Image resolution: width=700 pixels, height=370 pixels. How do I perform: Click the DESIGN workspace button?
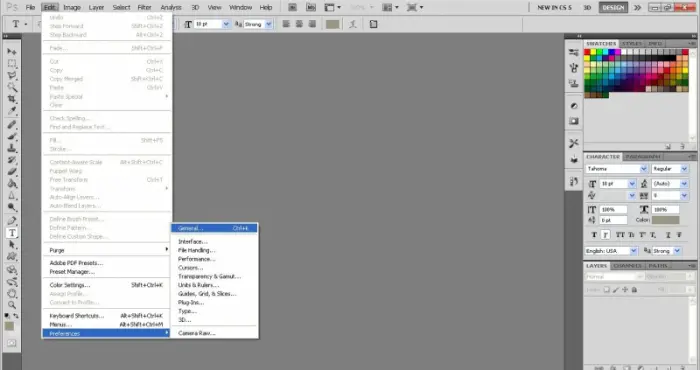(613, 8)
